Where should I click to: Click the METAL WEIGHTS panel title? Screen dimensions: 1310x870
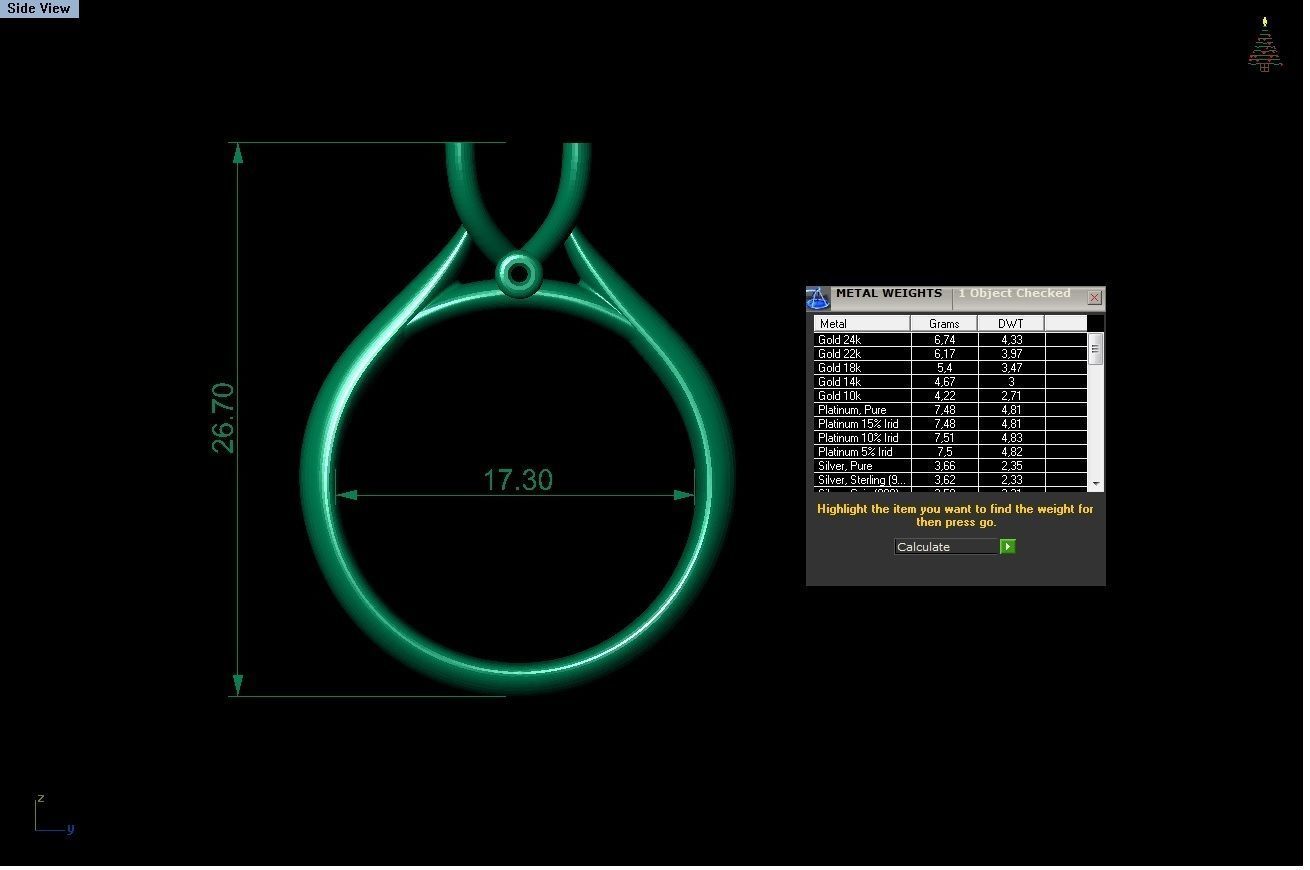tap(889, 294)
